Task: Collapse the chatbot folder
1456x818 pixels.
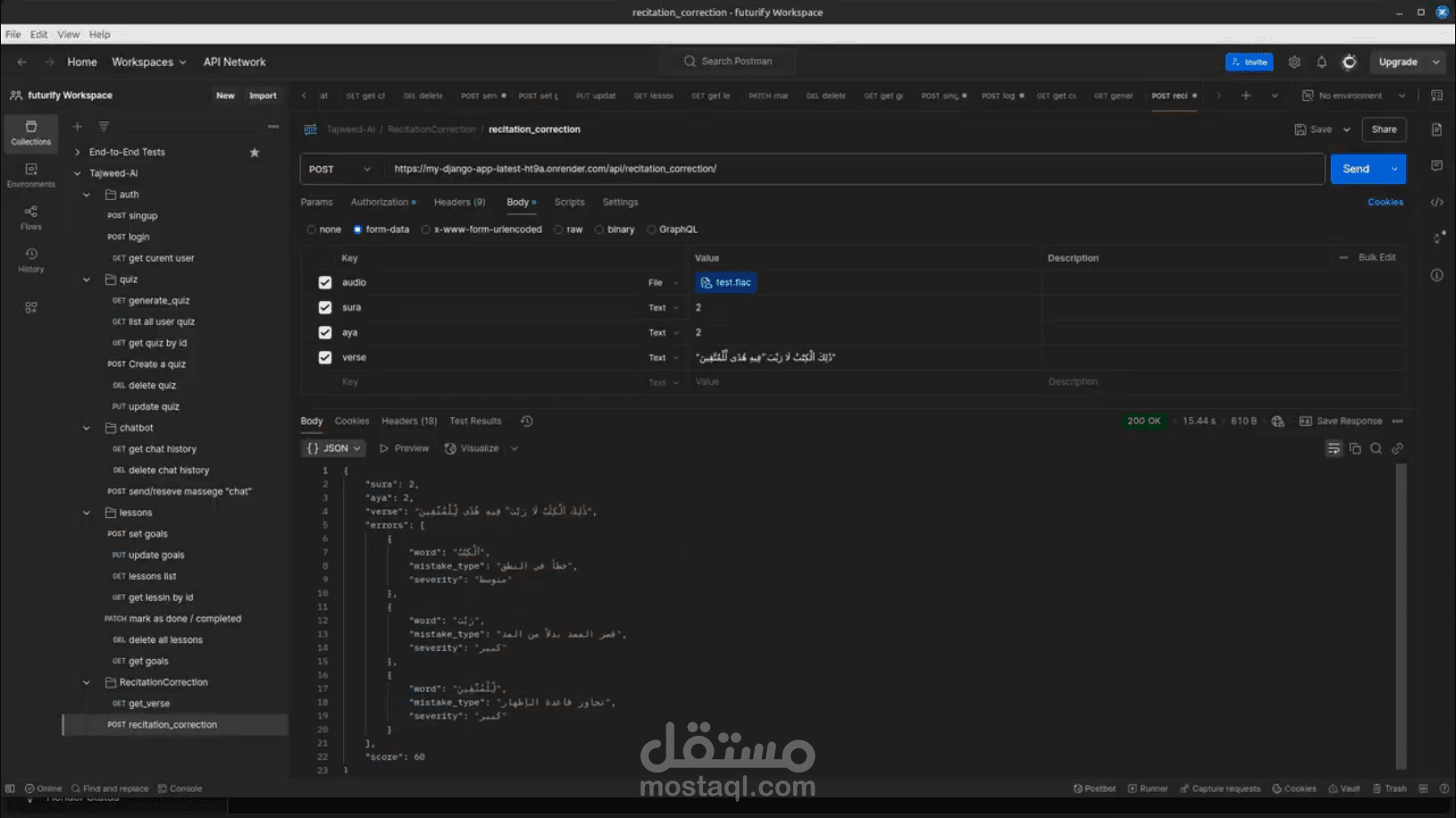Action: (x=87, y=429)
